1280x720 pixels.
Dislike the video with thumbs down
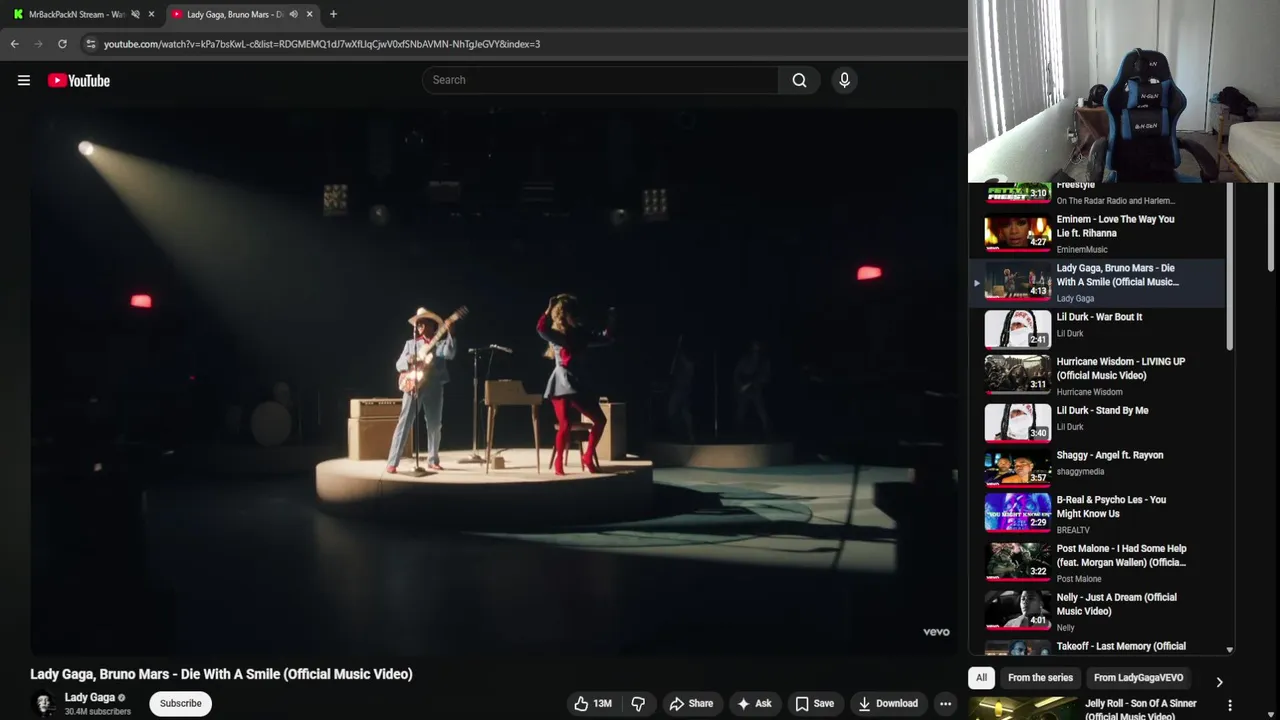click(638, 704)
